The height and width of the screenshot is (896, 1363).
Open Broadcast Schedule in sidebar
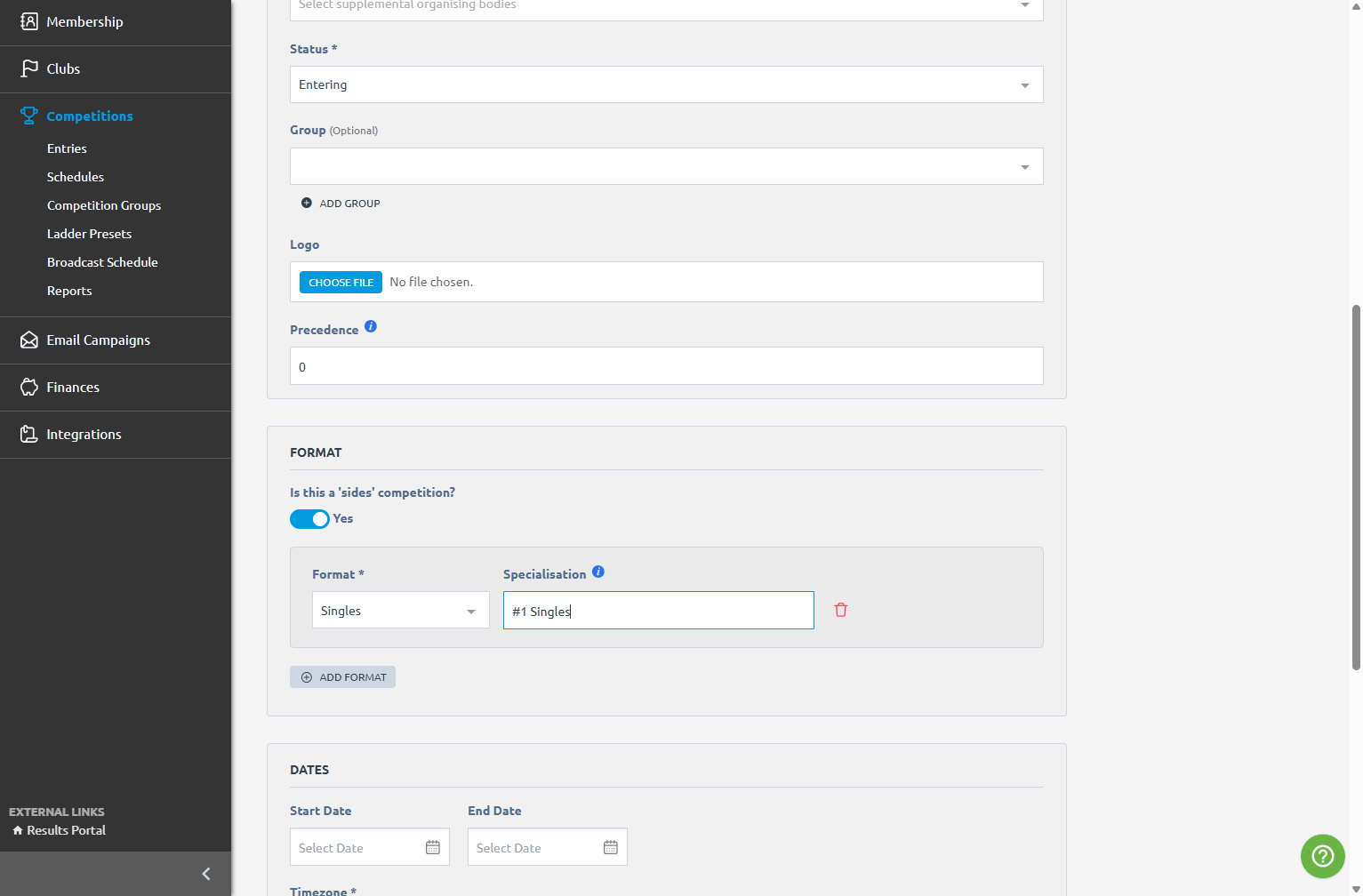[x=102, y=262]
